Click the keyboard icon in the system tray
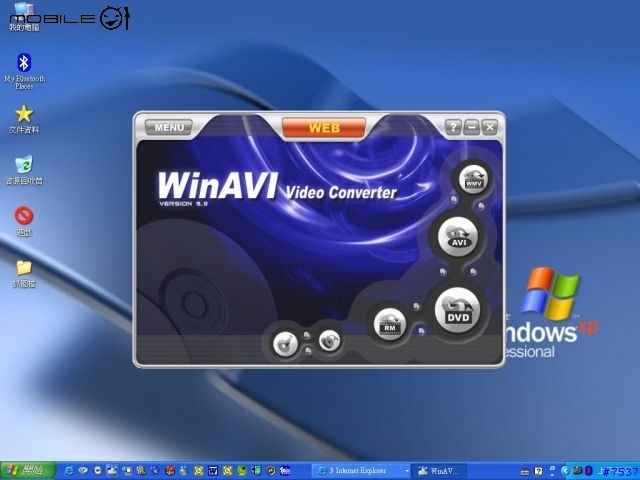This screenshot has width=640, height=480. (x=525, y=472)
